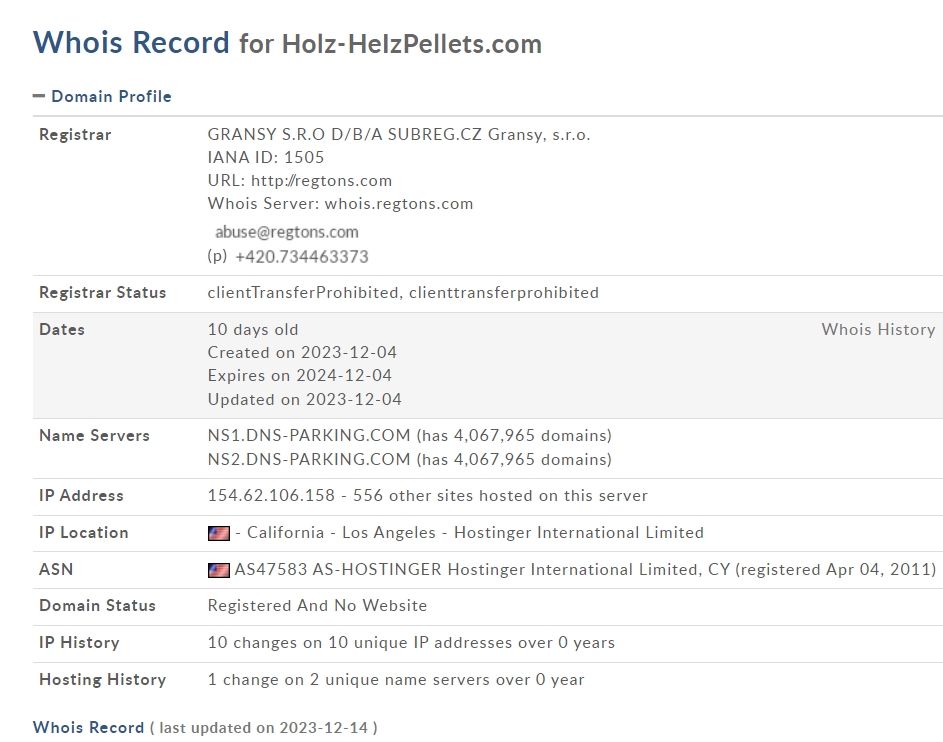Screen dimensions: 943x742
Task: Open the Whois History link
Action: pyautogui.click(x=878, y=330)
